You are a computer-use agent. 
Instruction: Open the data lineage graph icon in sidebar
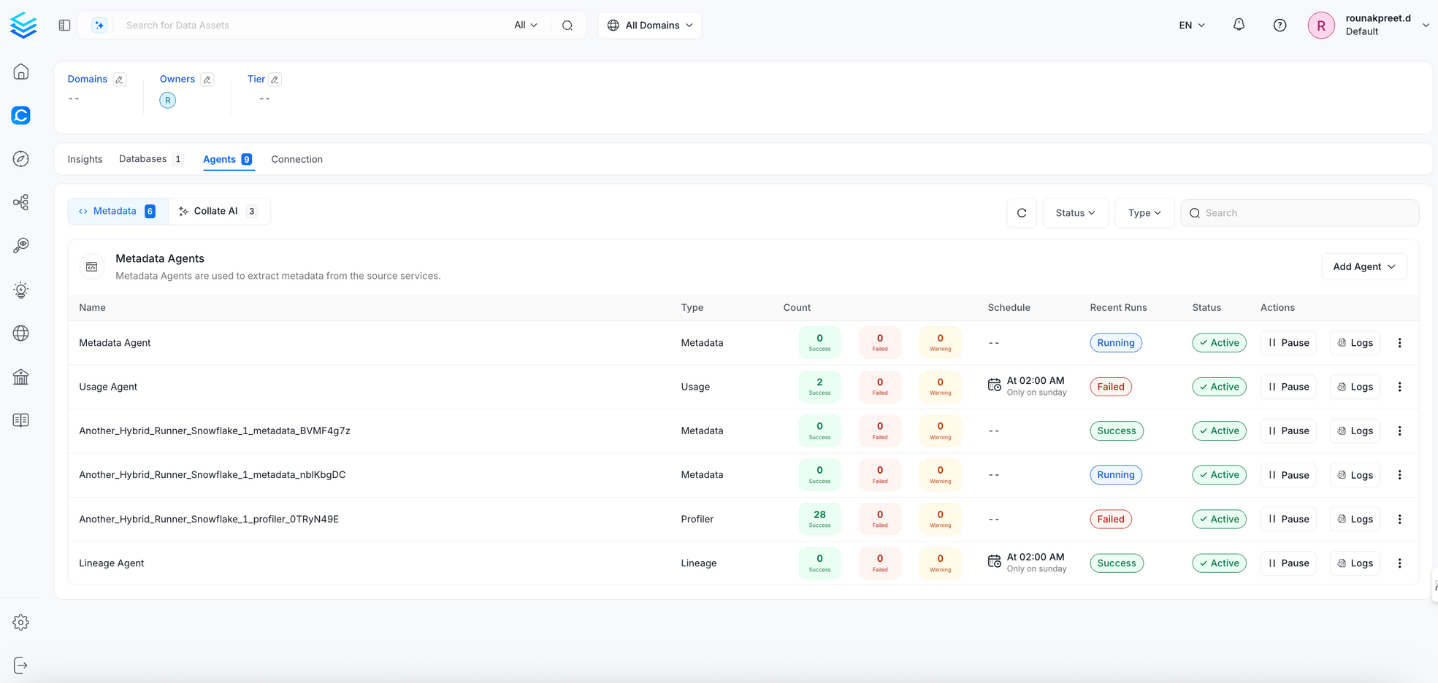tap(20, 202)
